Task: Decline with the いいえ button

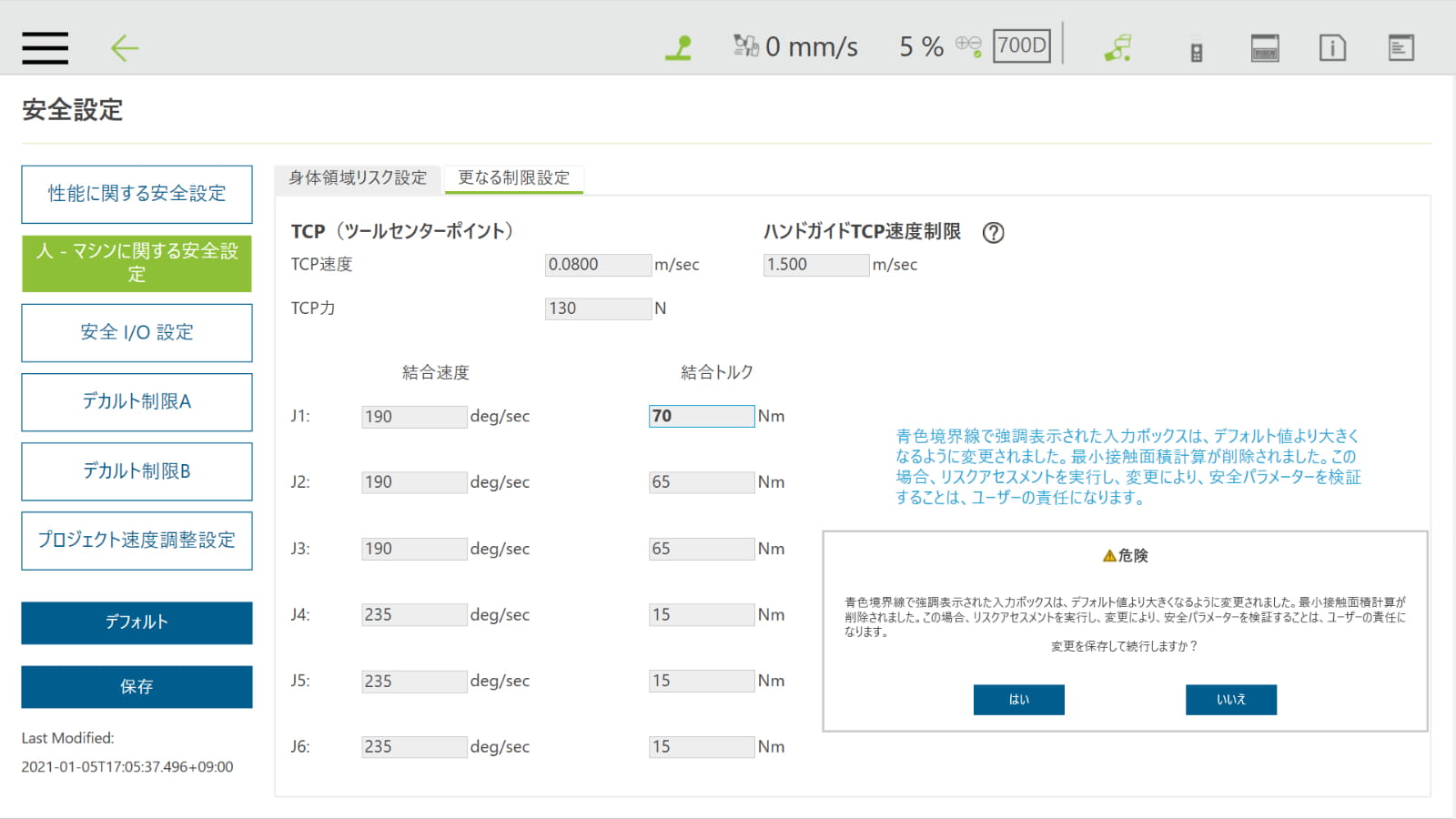Action: [1231, 700]
